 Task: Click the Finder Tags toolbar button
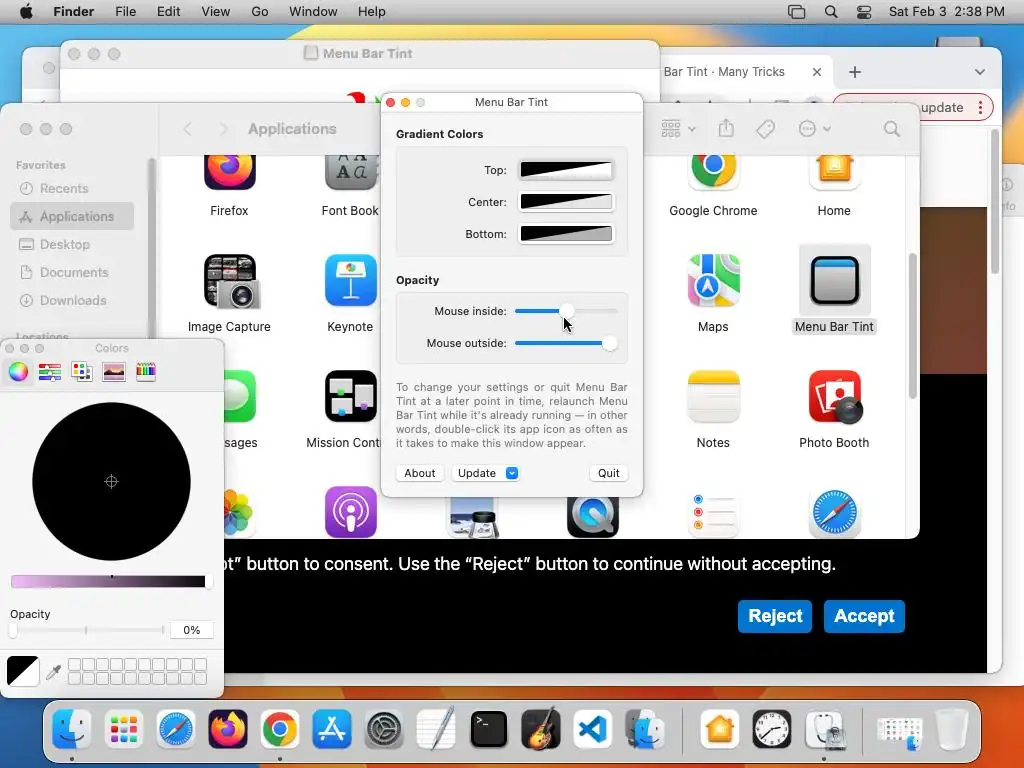(765, 129)
